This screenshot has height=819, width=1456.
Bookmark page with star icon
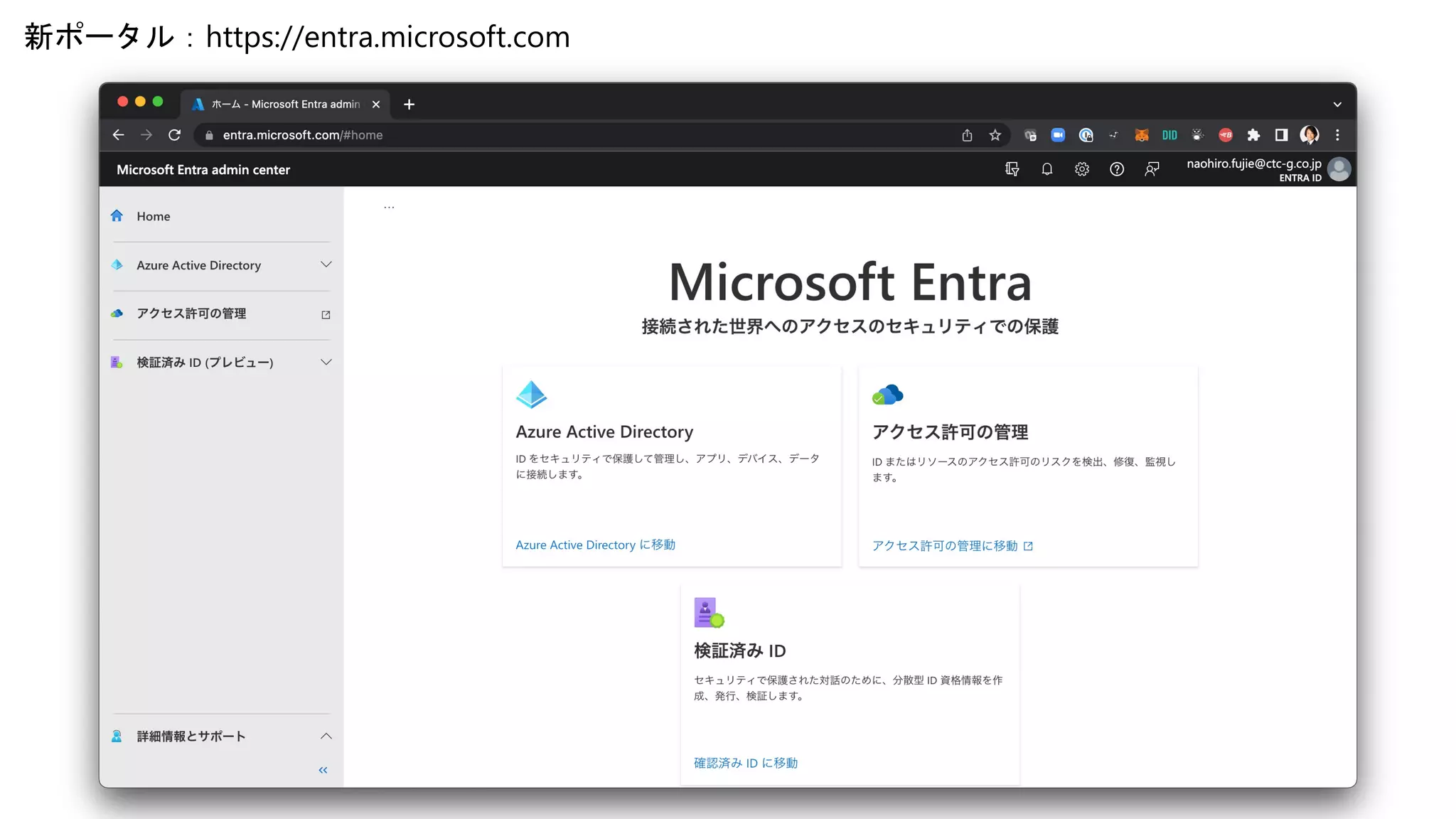click(995, 135)
